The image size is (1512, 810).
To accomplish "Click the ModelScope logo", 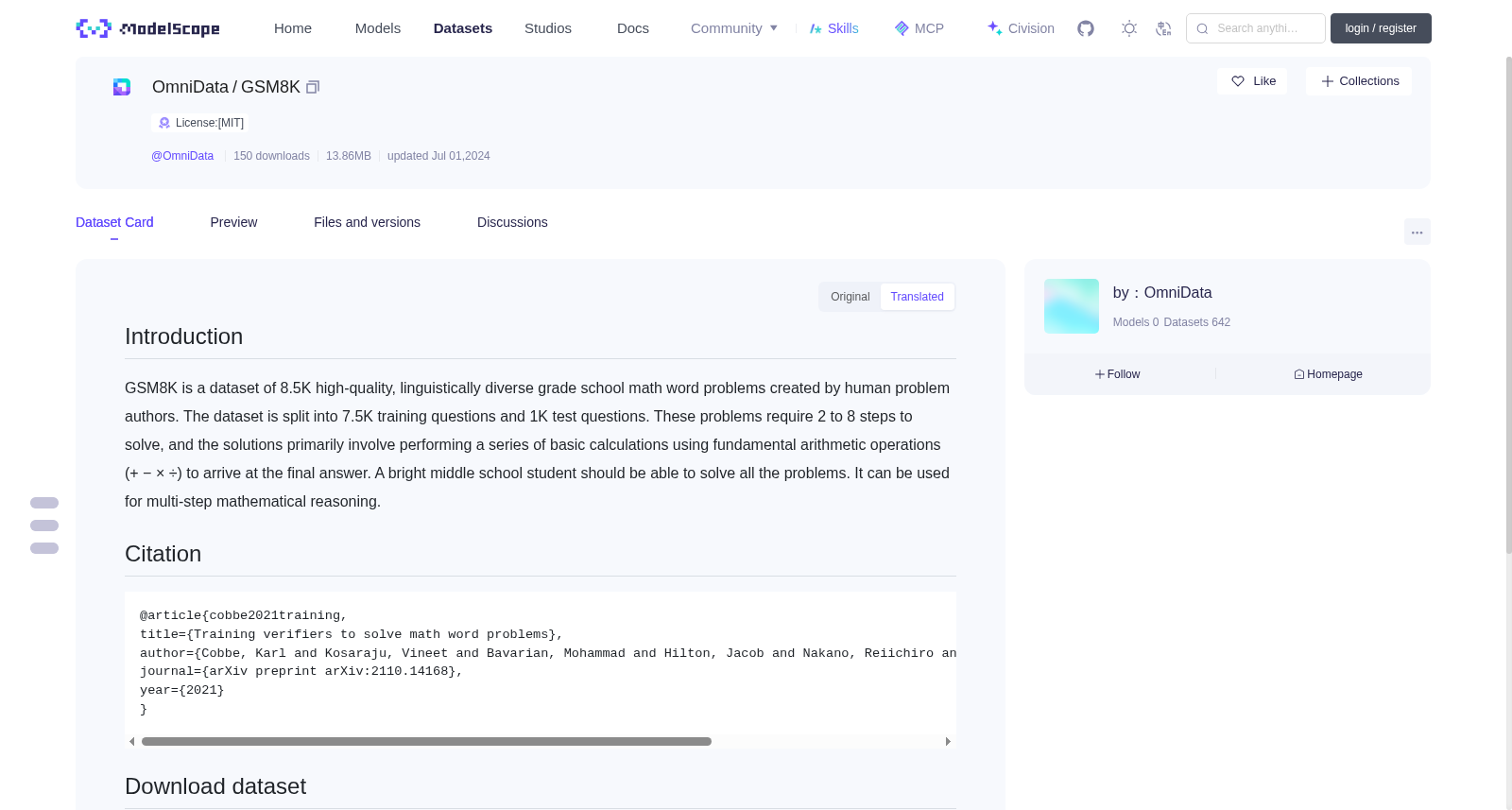I will [x=147, y=28].
